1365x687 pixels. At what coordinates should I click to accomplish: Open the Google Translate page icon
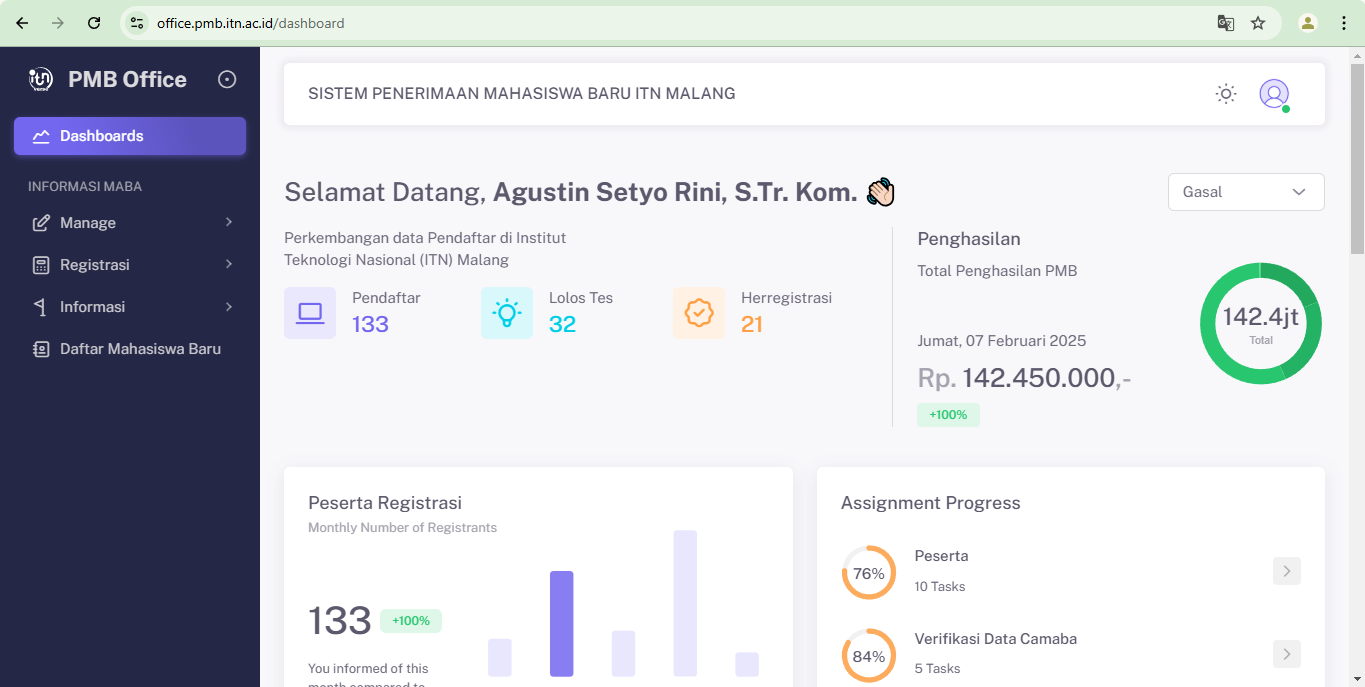point(1225,23)
